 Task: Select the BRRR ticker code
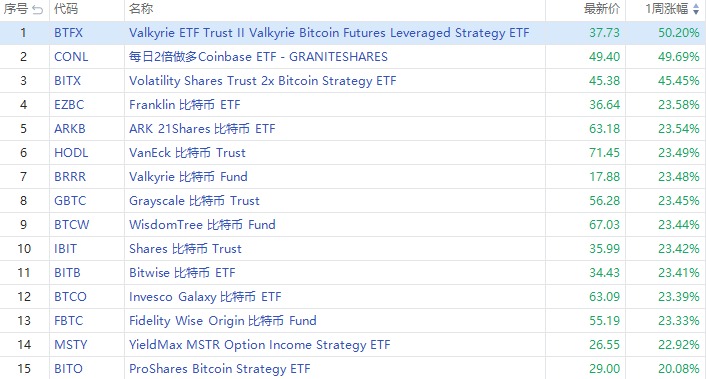[70, 177]
